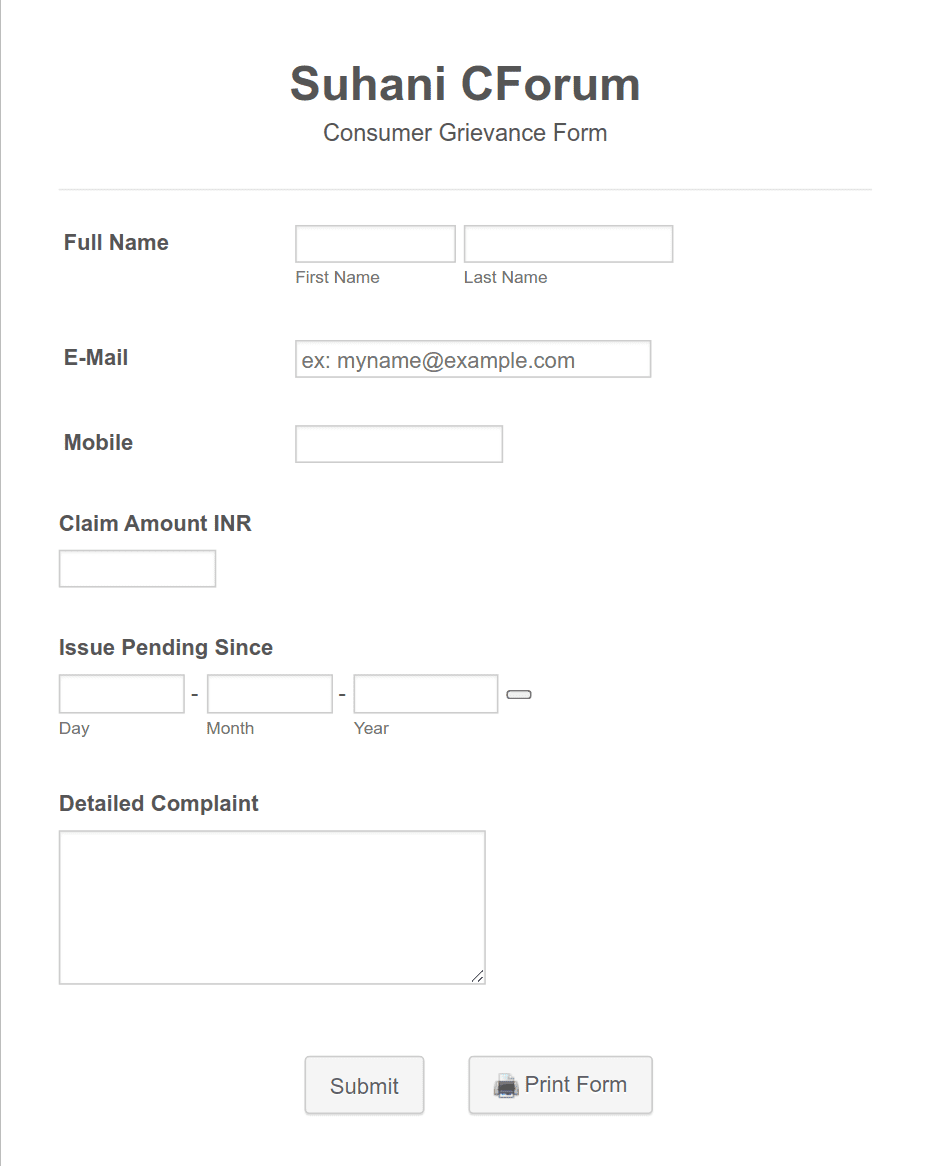The image size is (930, 1166).
Task: Click the E-Mail field label
Action: tap(96, 358)
